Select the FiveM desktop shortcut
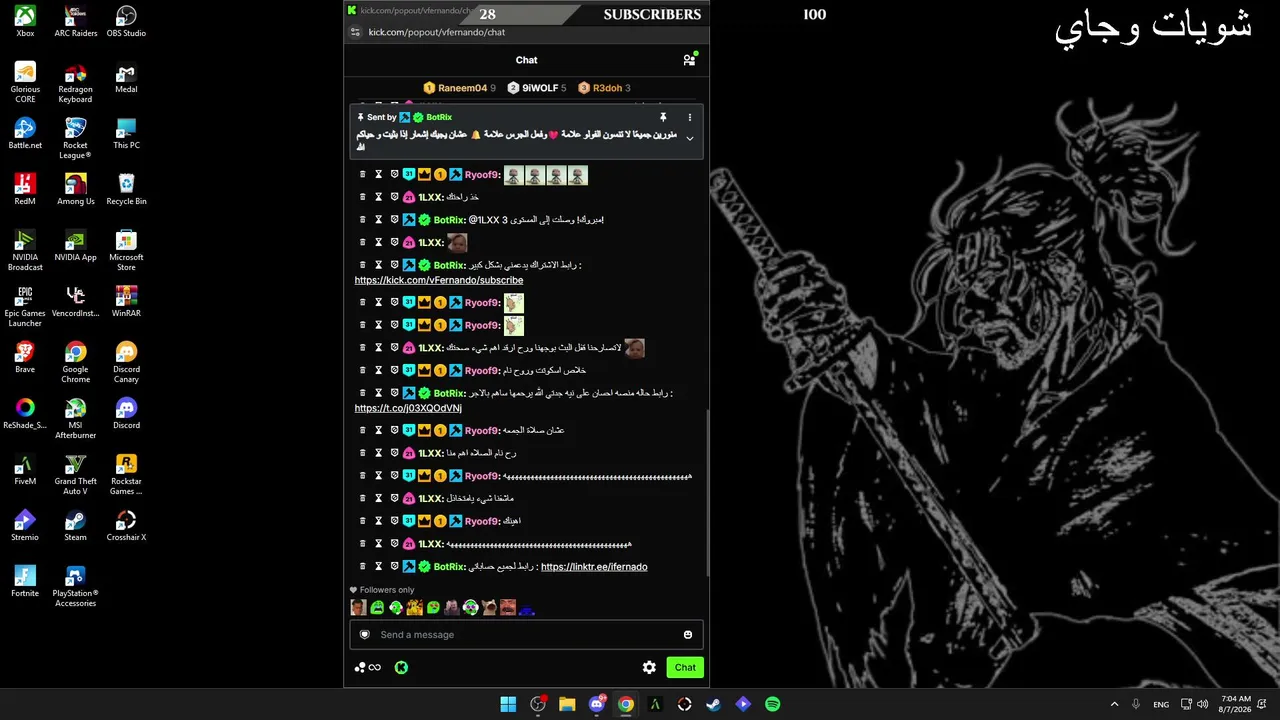Screen dimensions: 1280x720 [25, 470]
